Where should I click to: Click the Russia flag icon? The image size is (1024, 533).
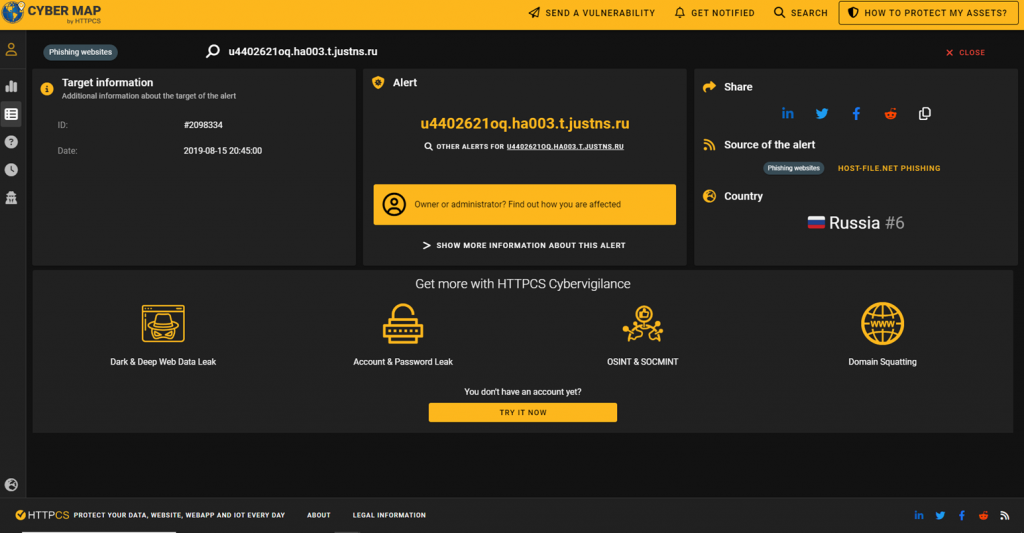click(816, 223)
